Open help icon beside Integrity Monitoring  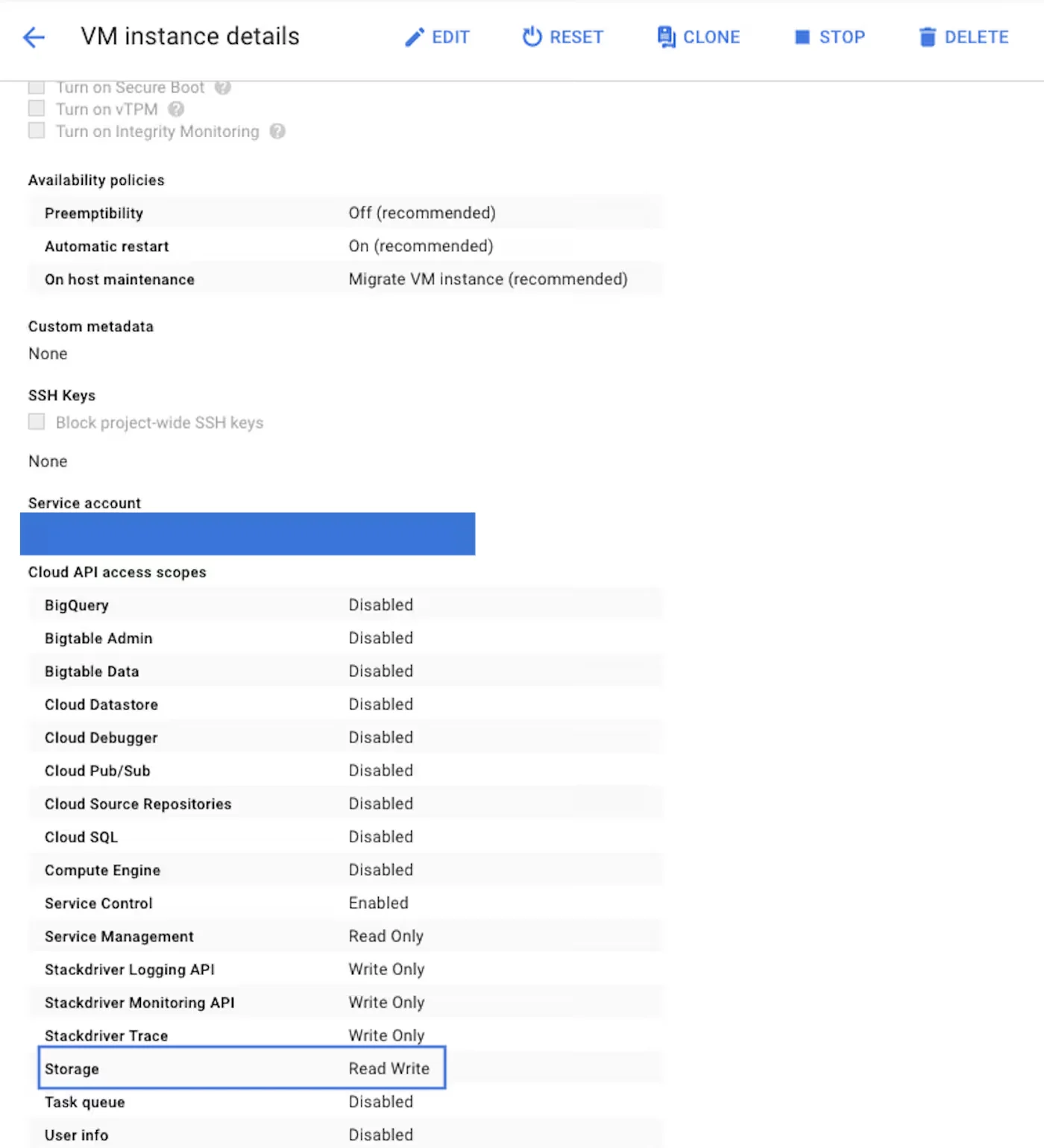277,132
